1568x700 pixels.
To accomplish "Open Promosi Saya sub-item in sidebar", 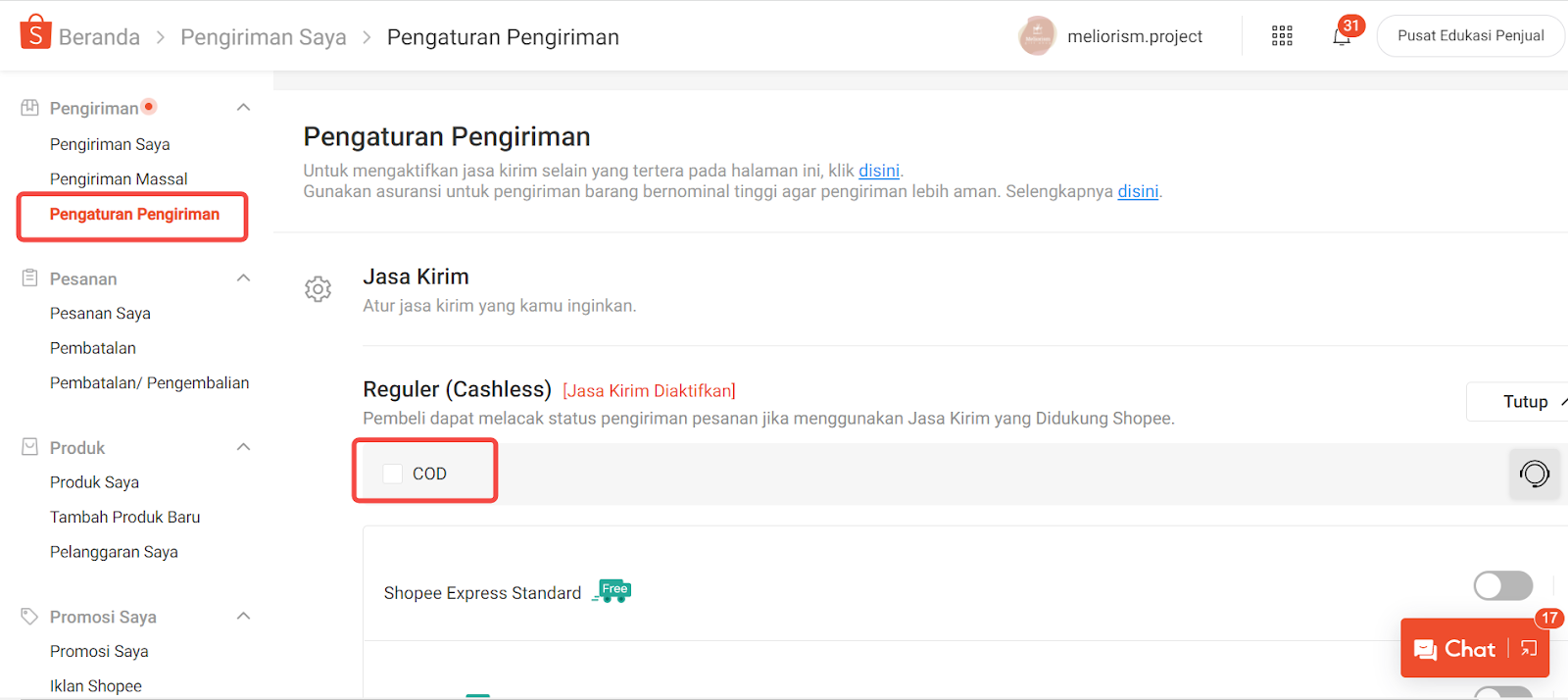I will pyautogui.click(x=99, y=651).
